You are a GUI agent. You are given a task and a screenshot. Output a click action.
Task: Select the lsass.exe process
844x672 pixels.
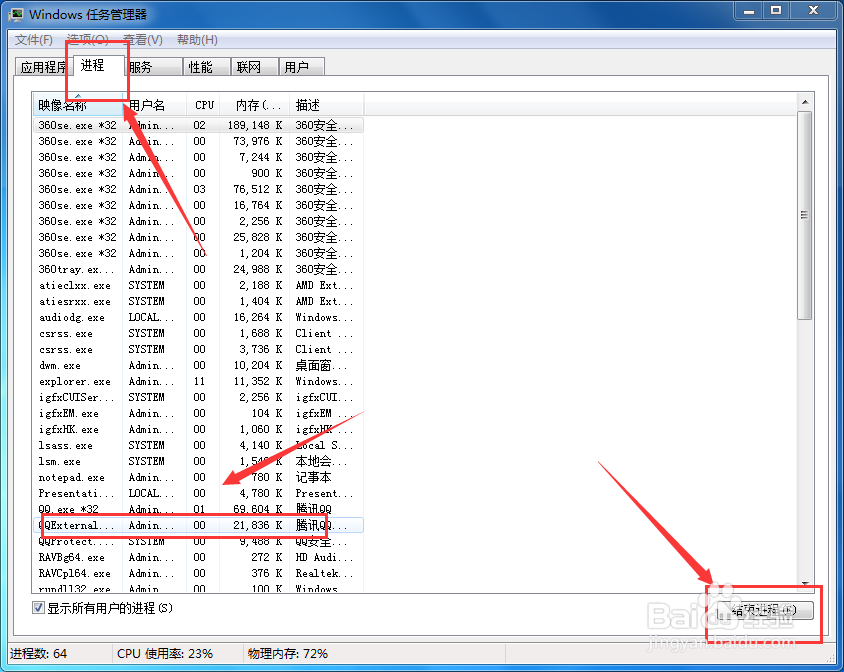point(198,445)
